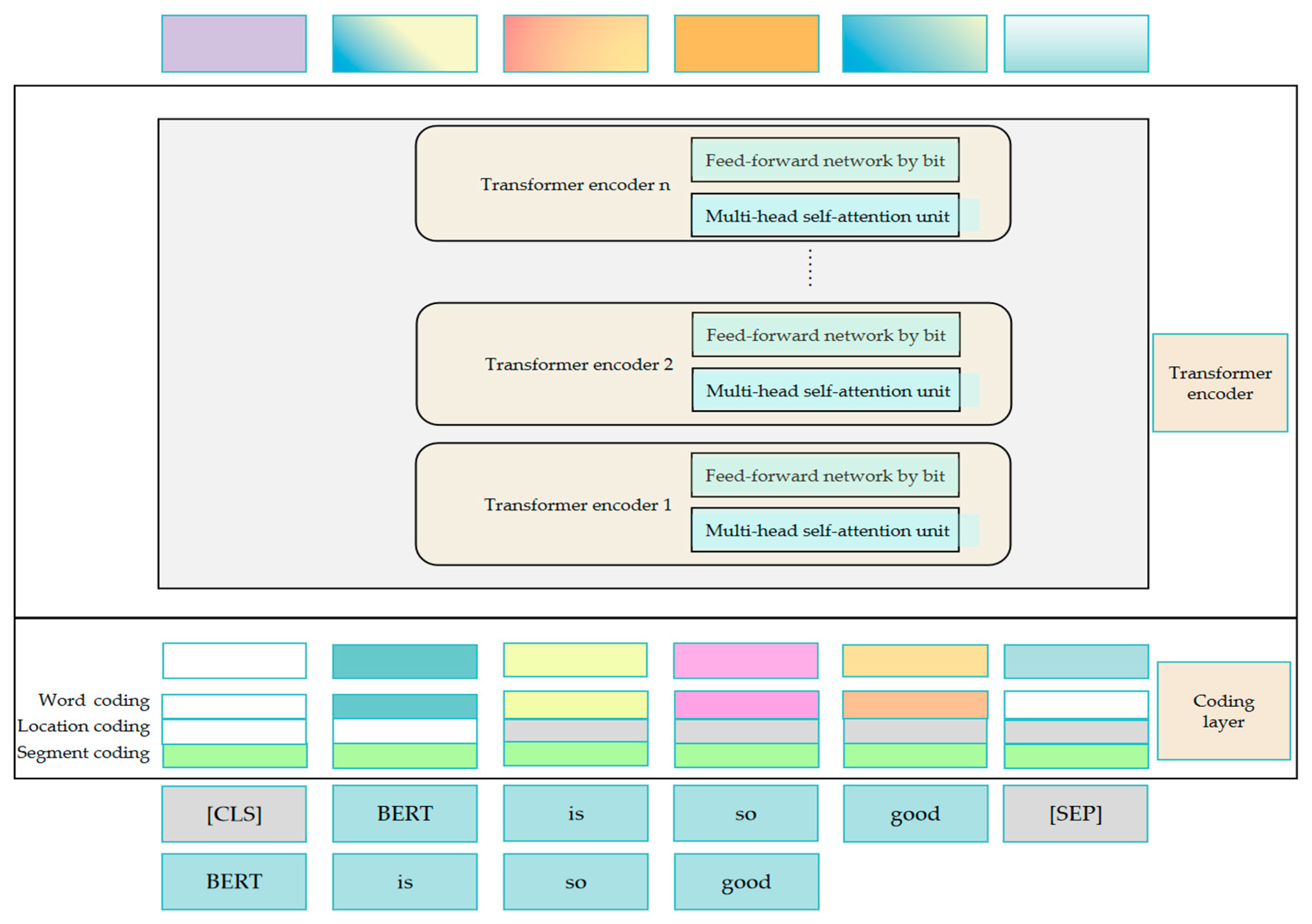The height and width of the screenshot is (924, 1312).
Task: Click Feed-forward network box in encoder 1
Action: pyautogui.click(x=825, y=475)
